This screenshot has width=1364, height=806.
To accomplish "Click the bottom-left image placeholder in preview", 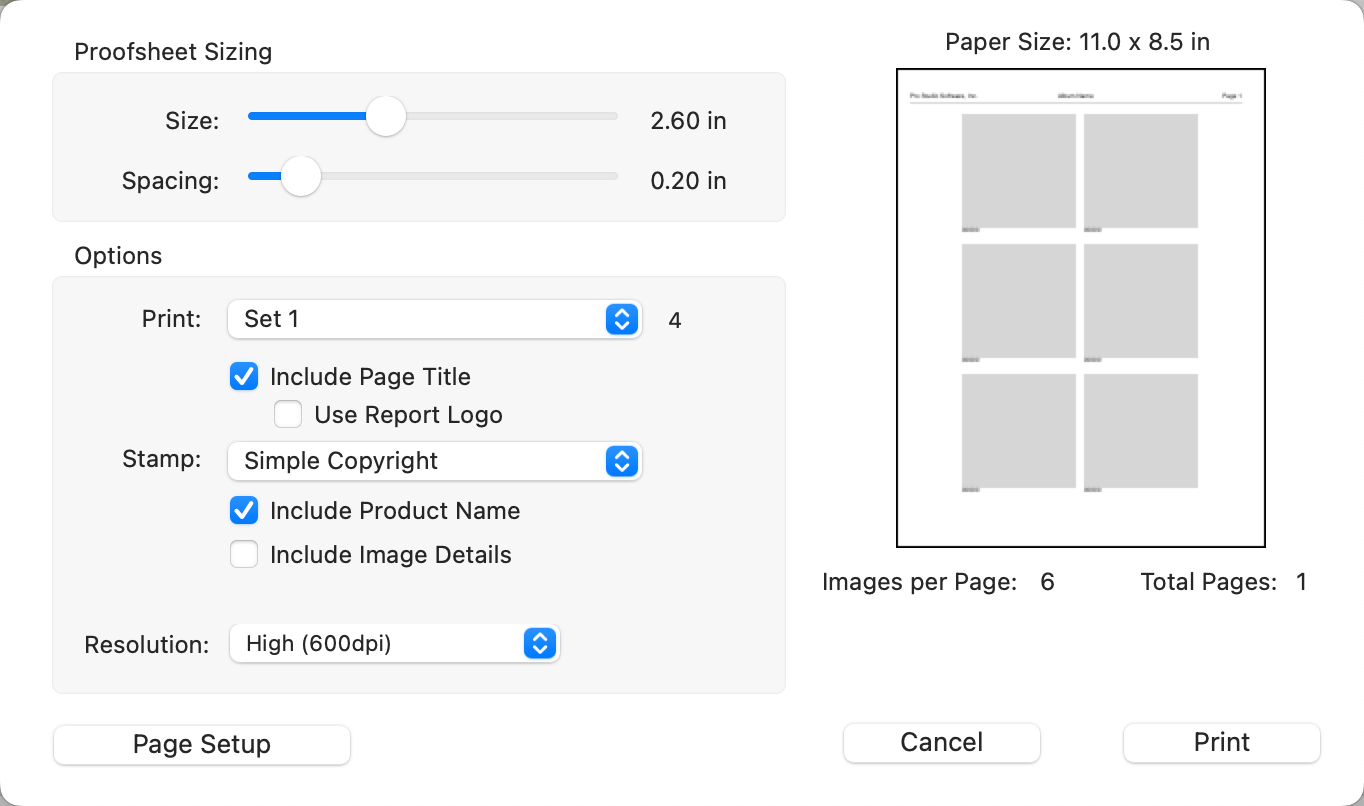I will pos(1019,430).
